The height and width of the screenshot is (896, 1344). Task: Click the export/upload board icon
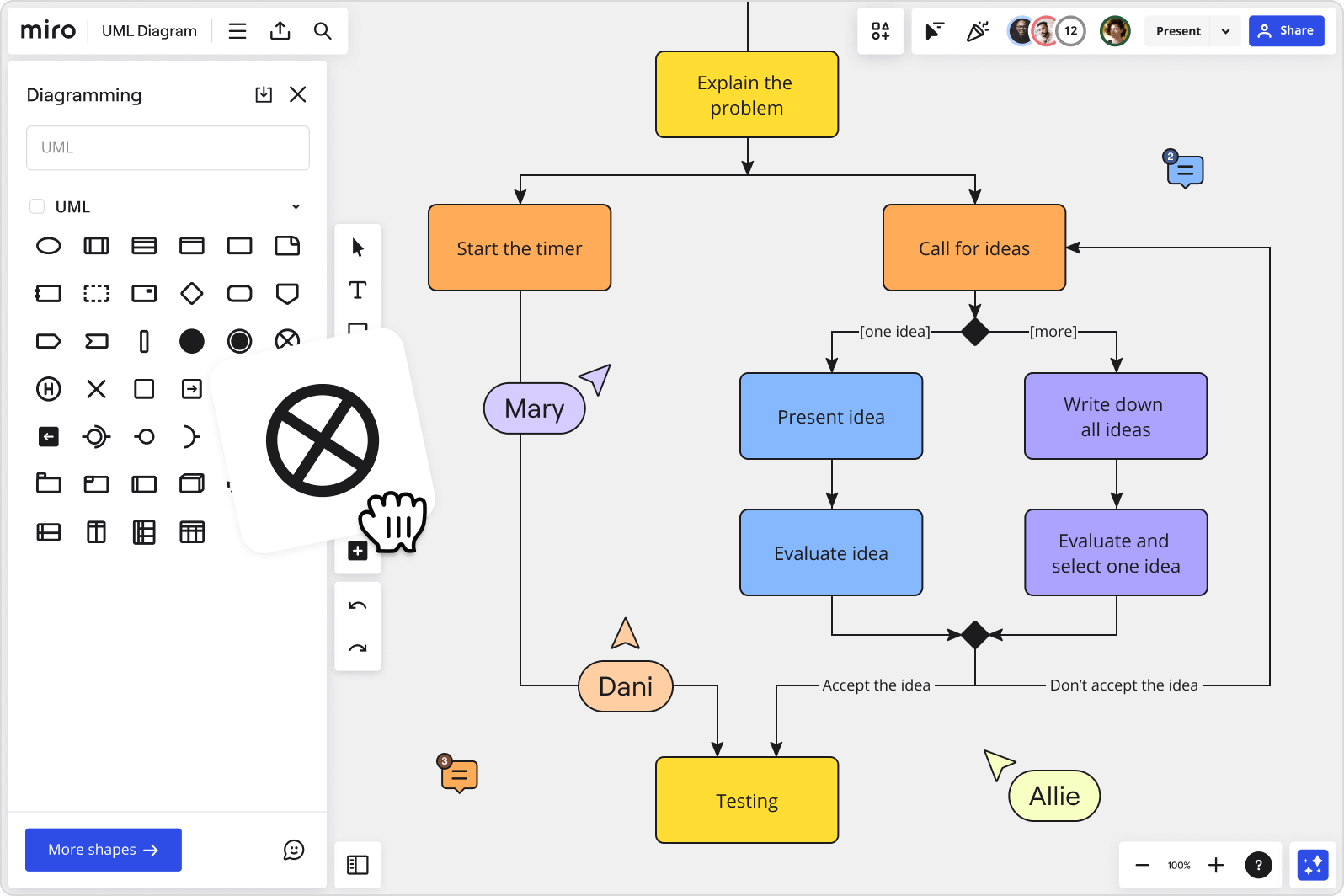click(x=280, y=31)
